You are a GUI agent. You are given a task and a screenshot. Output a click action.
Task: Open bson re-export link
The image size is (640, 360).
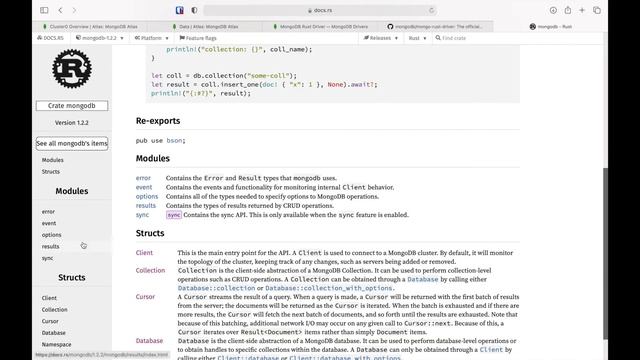tap(174, 140)
